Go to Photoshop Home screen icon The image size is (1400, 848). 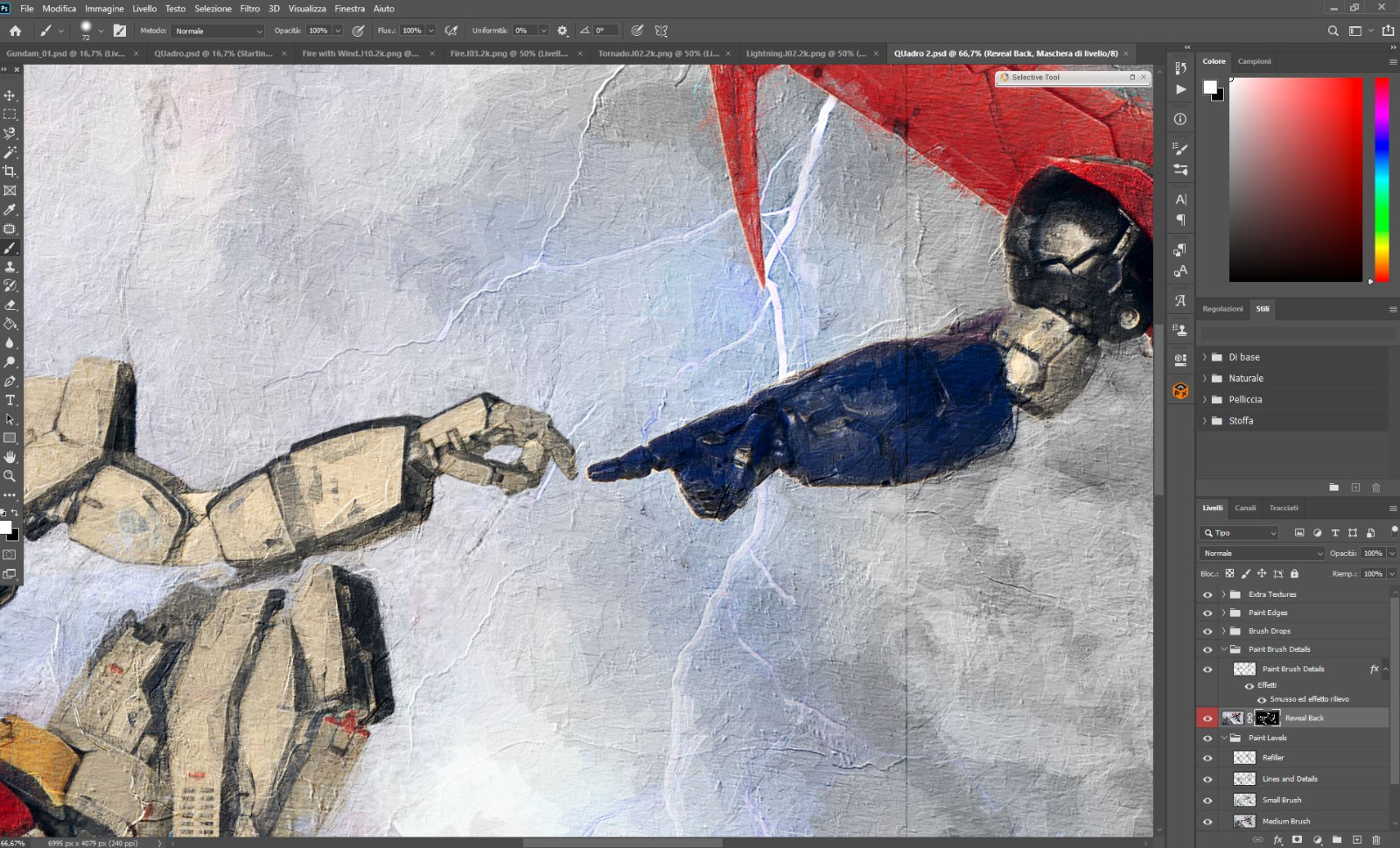coord(15,31)
